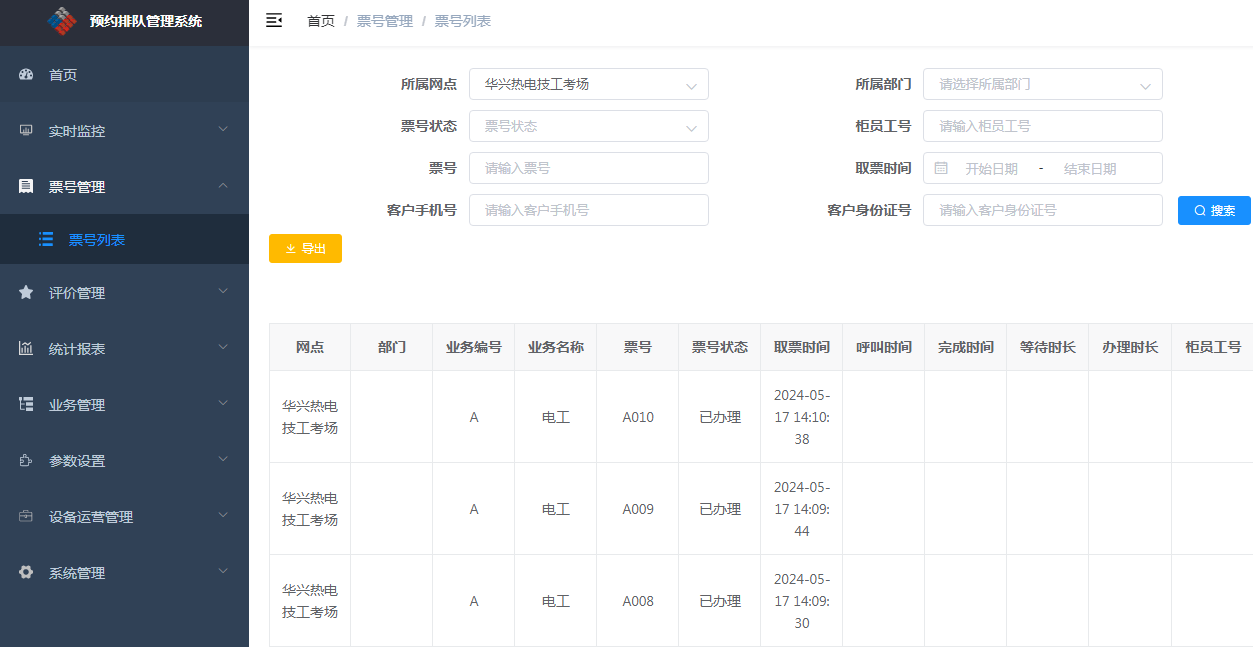Image resolution: width=1253 pixels, height=647 pixels.
Task: Open the 所属网点 dropdown
Action: pos(588,84)
